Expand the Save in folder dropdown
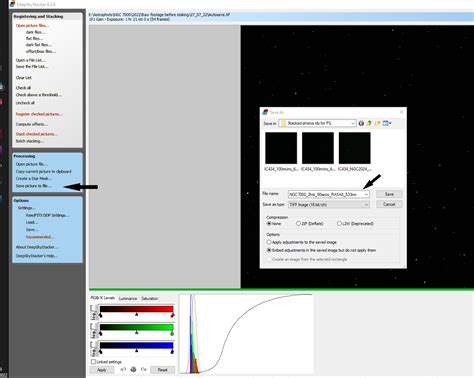The width and height of the screenshot is (474, 378). click(x=353, y=123)
